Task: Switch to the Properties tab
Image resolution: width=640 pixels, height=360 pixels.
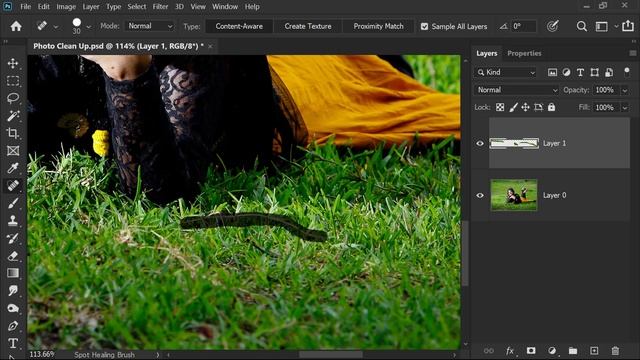Action: tap(524, 53)
